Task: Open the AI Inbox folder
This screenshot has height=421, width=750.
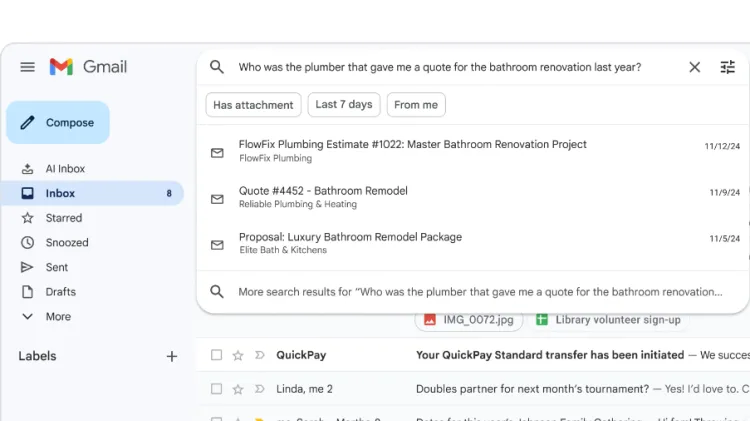Action: pos(65,169)
